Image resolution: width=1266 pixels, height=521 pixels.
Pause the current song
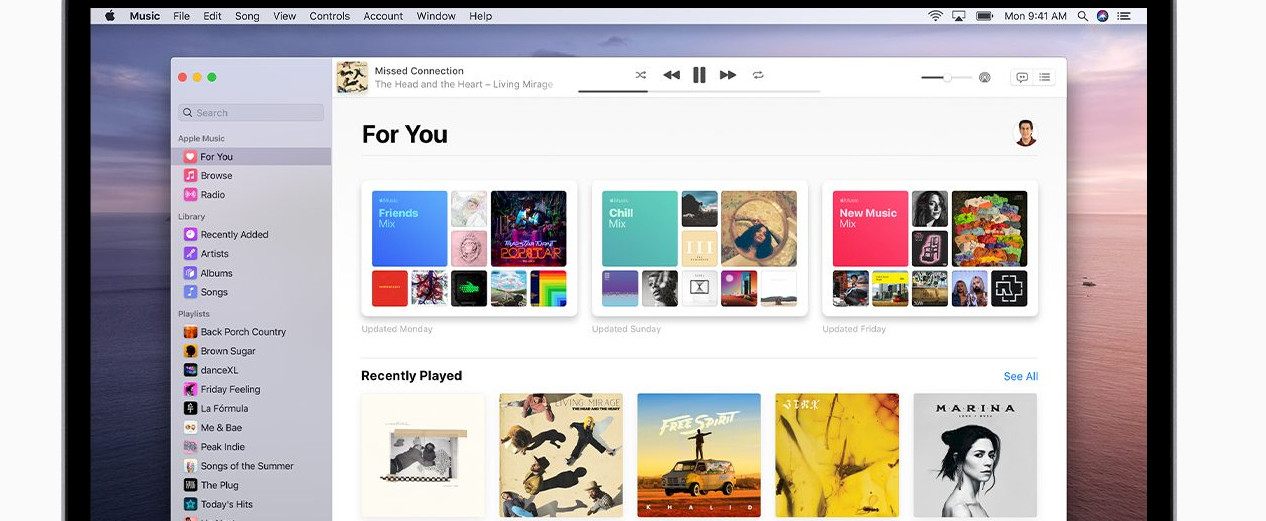pos(699,75)
